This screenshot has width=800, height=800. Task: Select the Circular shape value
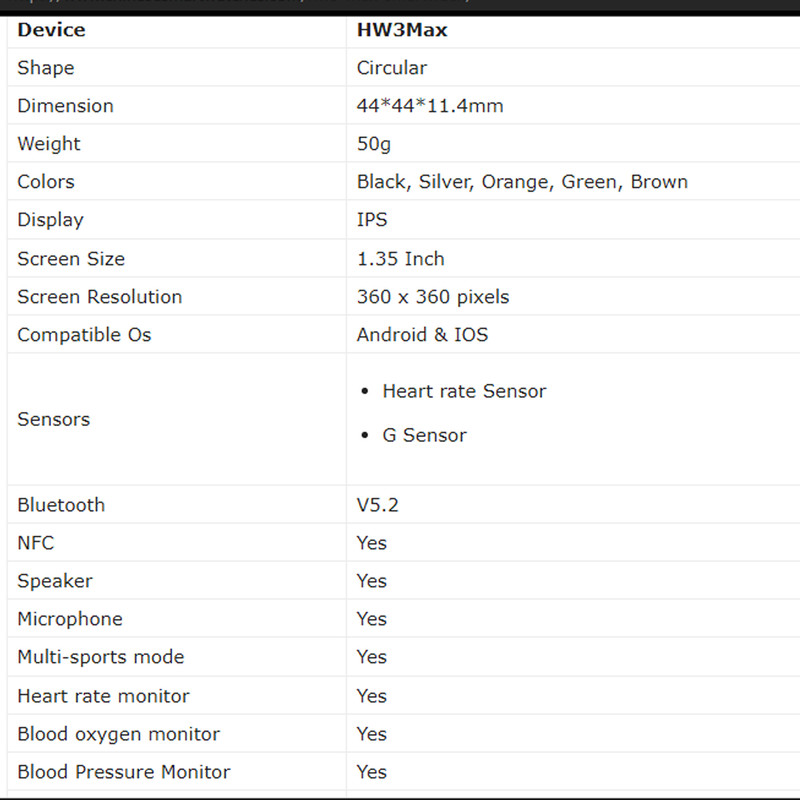click(391, 68)
